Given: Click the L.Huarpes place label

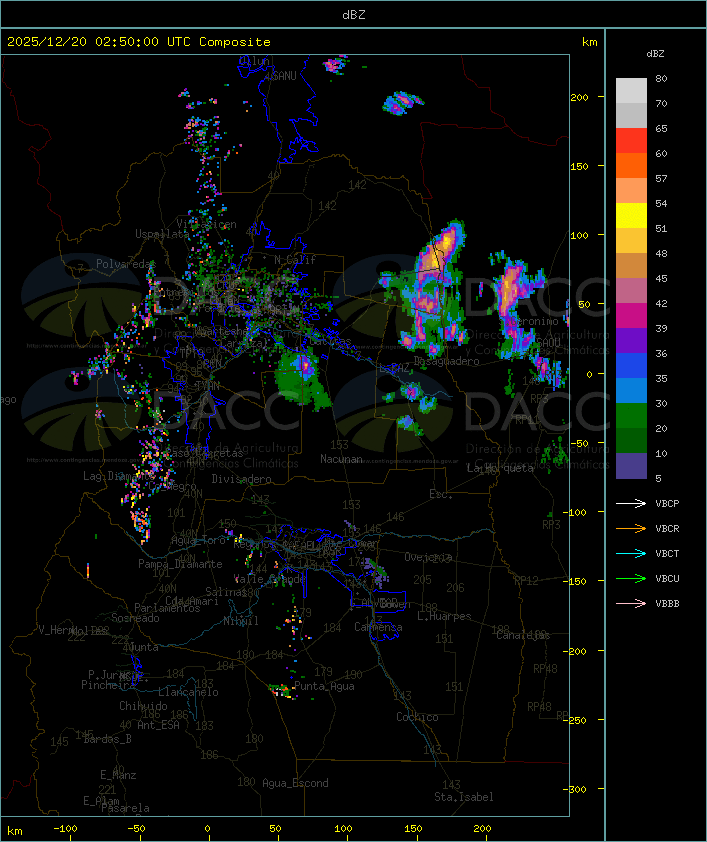Looking at the screenshot, I should click(x=444, y=616).
